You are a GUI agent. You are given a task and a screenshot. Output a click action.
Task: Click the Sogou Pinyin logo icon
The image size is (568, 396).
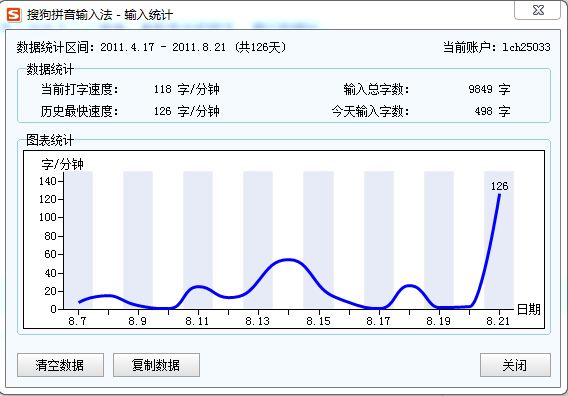pyautogui.click(x=14, y=15)
